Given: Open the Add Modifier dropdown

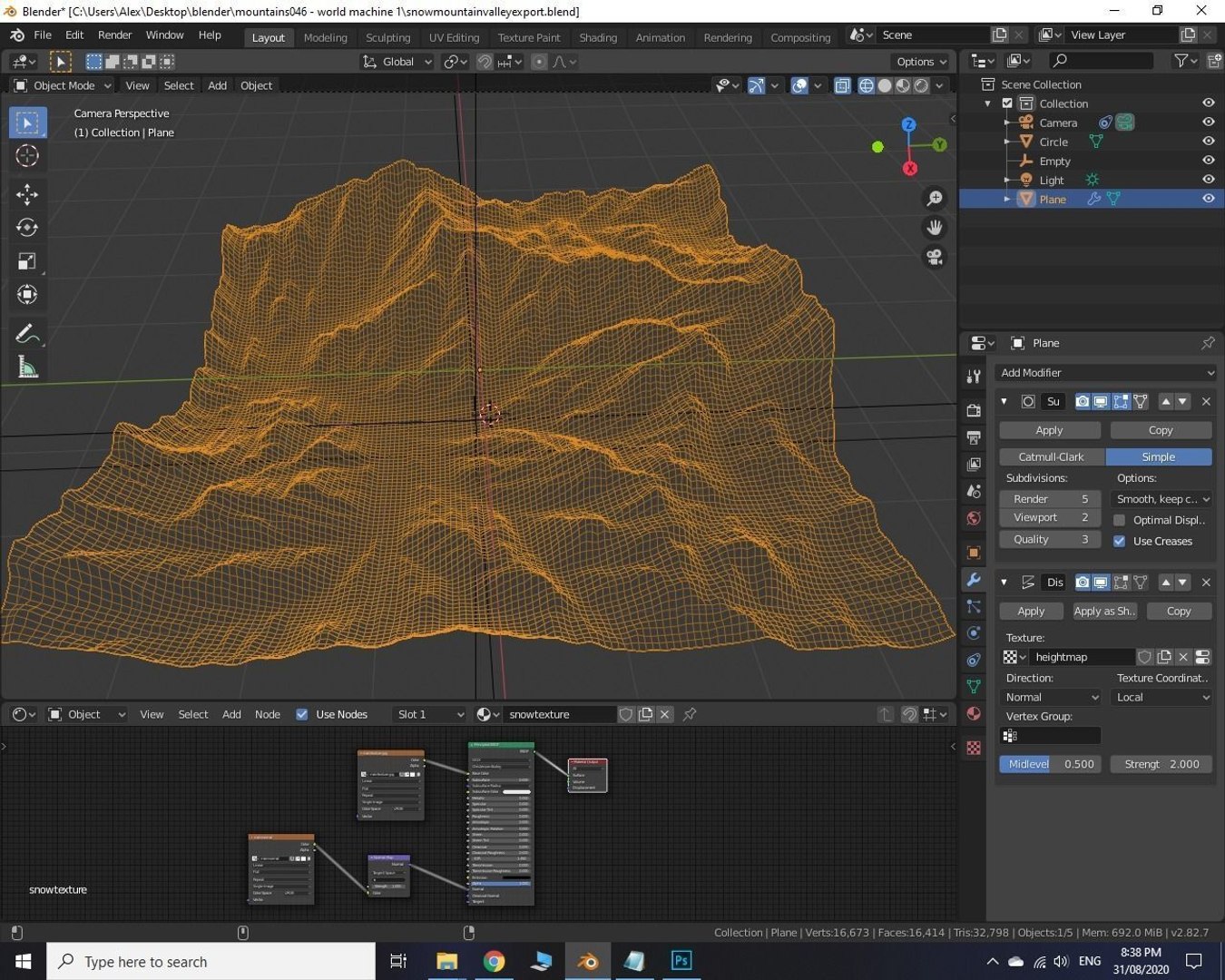Looking at the screenshot, I should point(1105,373).
